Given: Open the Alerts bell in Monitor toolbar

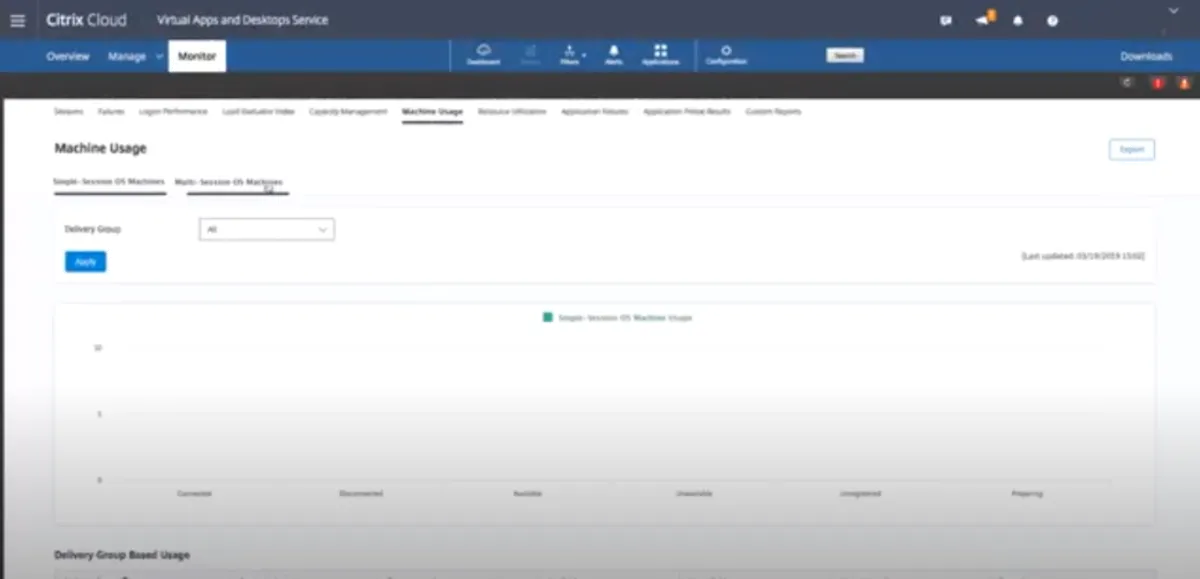Looking at the screenshot, I should pos(613,55).
